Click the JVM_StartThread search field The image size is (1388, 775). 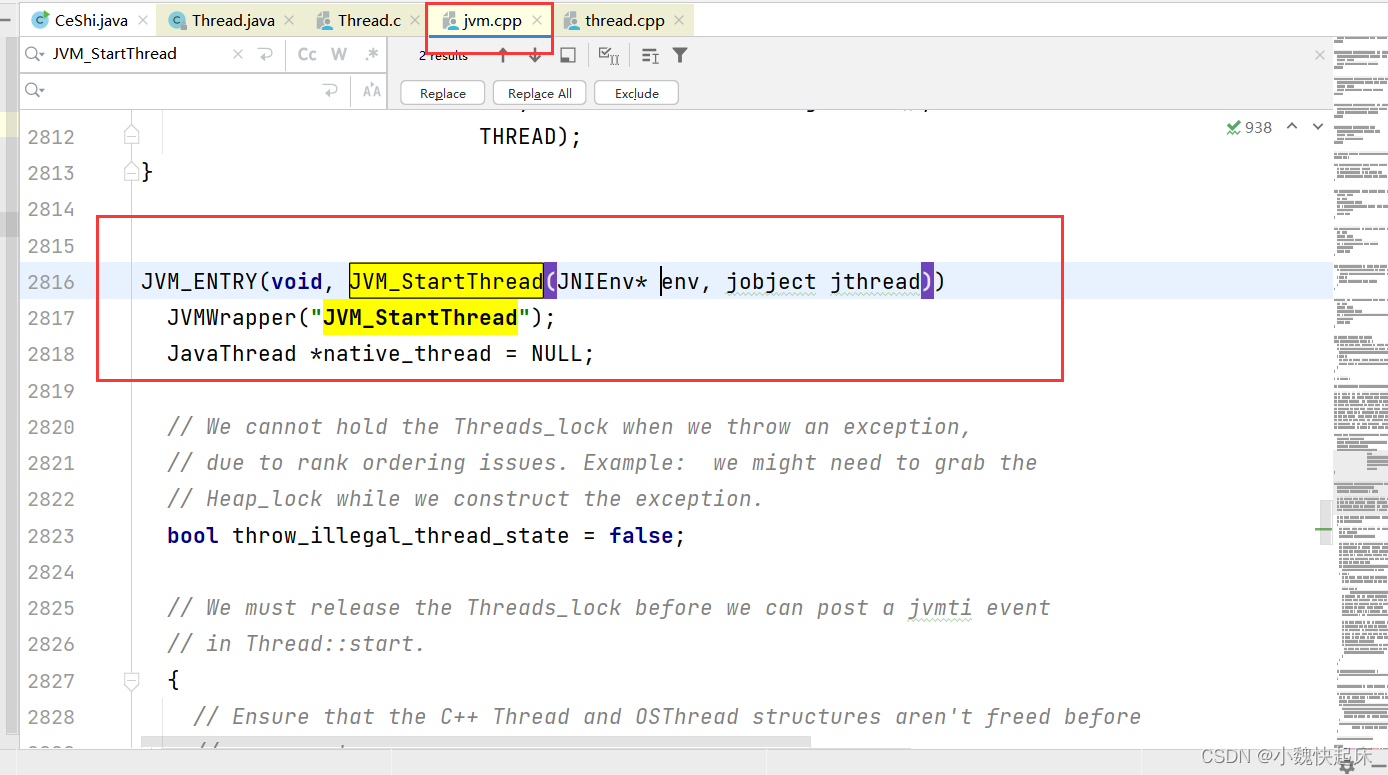[x=138, y=54]
